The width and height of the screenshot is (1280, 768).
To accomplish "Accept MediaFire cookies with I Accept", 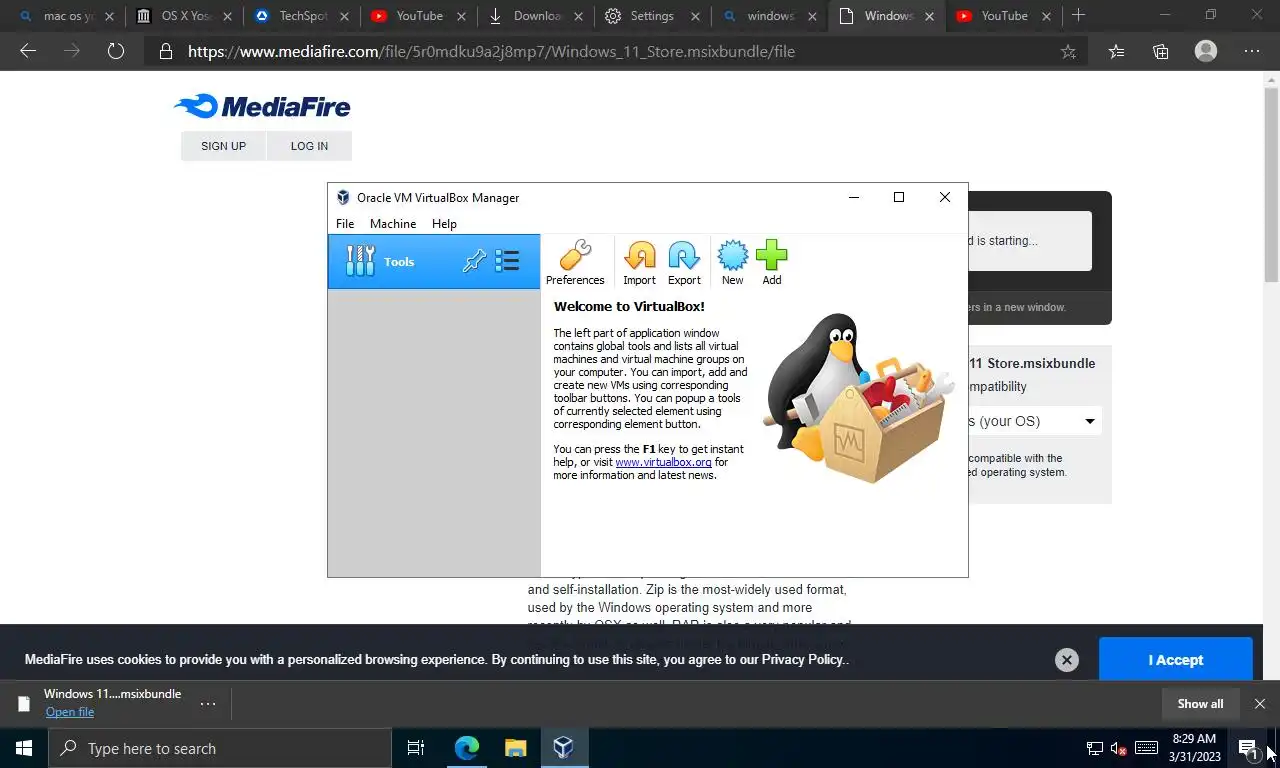I will pos(1175,660).
